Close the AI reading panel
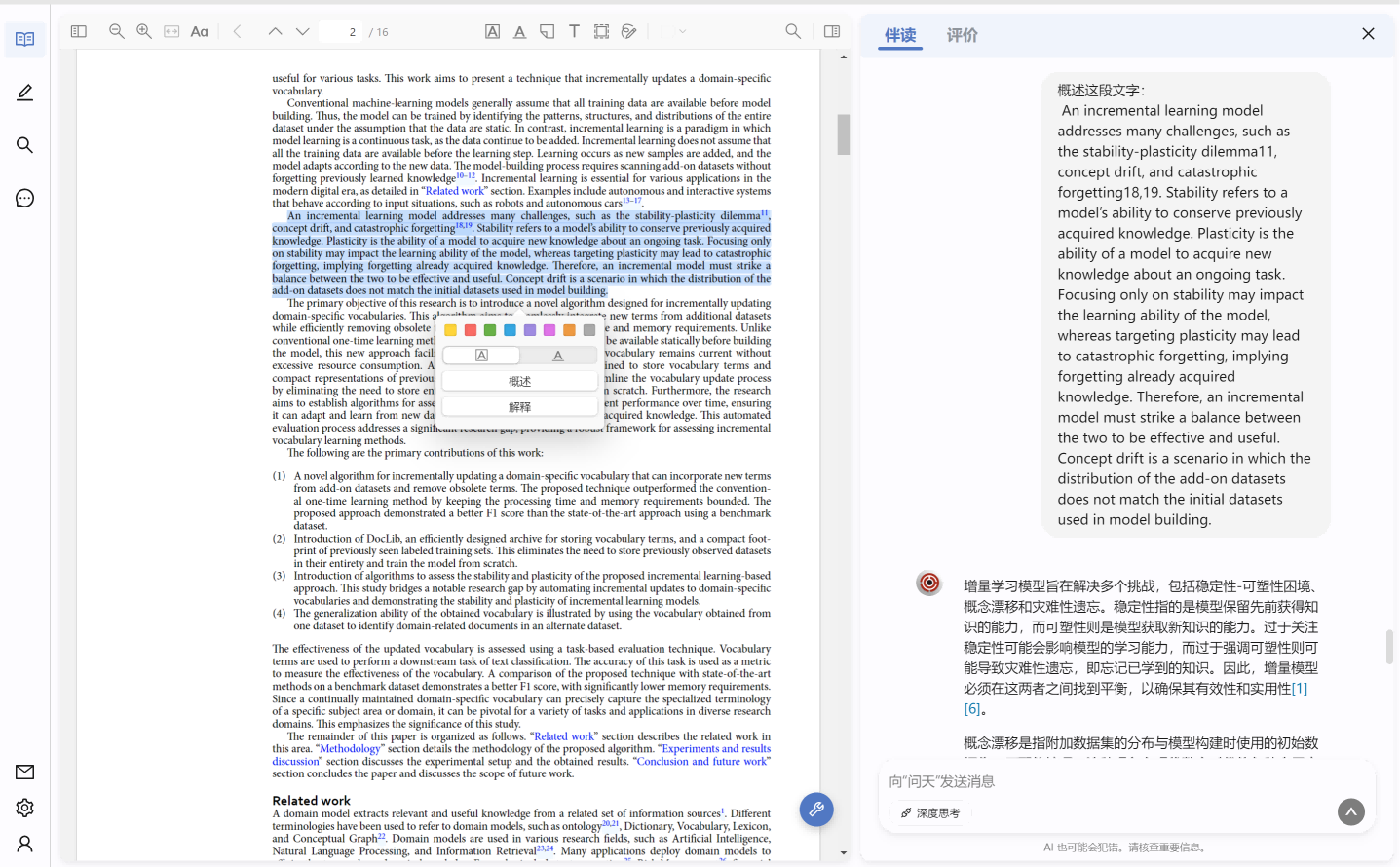 (x=1368, y=34)
